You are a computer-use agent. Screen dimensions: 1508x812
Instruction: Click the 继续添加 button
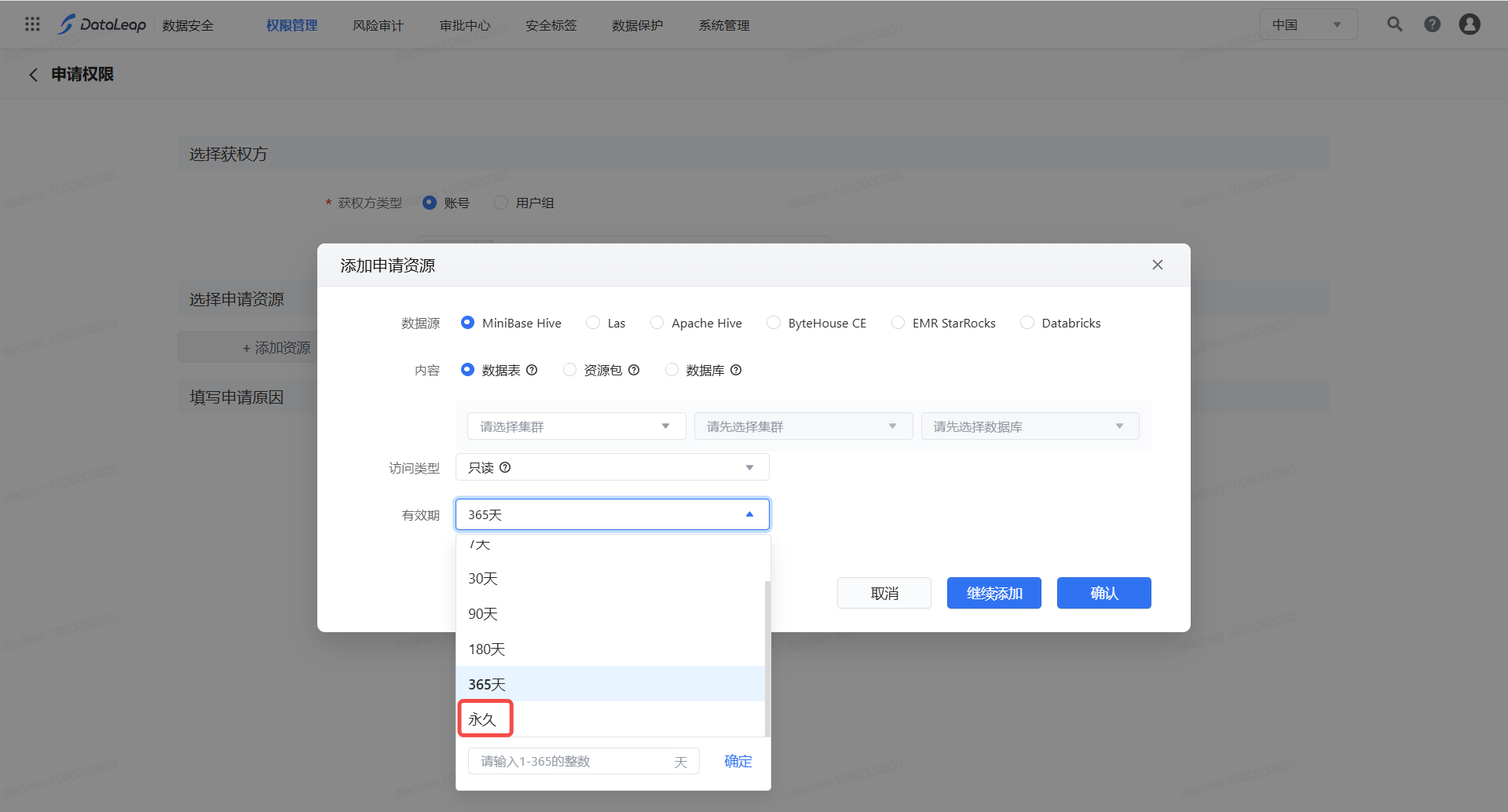(994, 593)
